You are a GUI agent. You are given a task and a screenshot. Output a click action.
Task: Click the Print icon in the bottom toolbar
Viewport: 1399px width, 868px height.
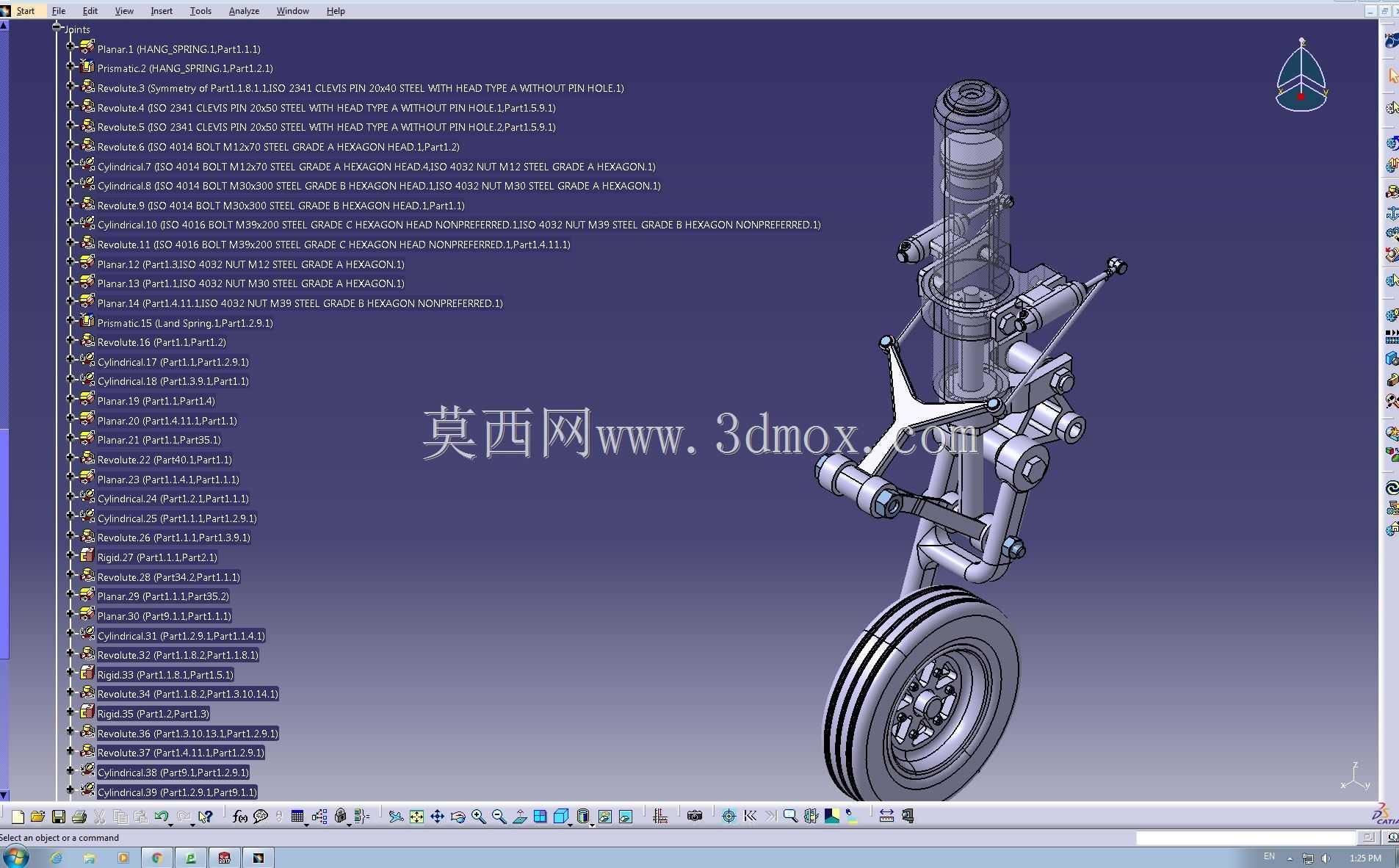[79, 816]
